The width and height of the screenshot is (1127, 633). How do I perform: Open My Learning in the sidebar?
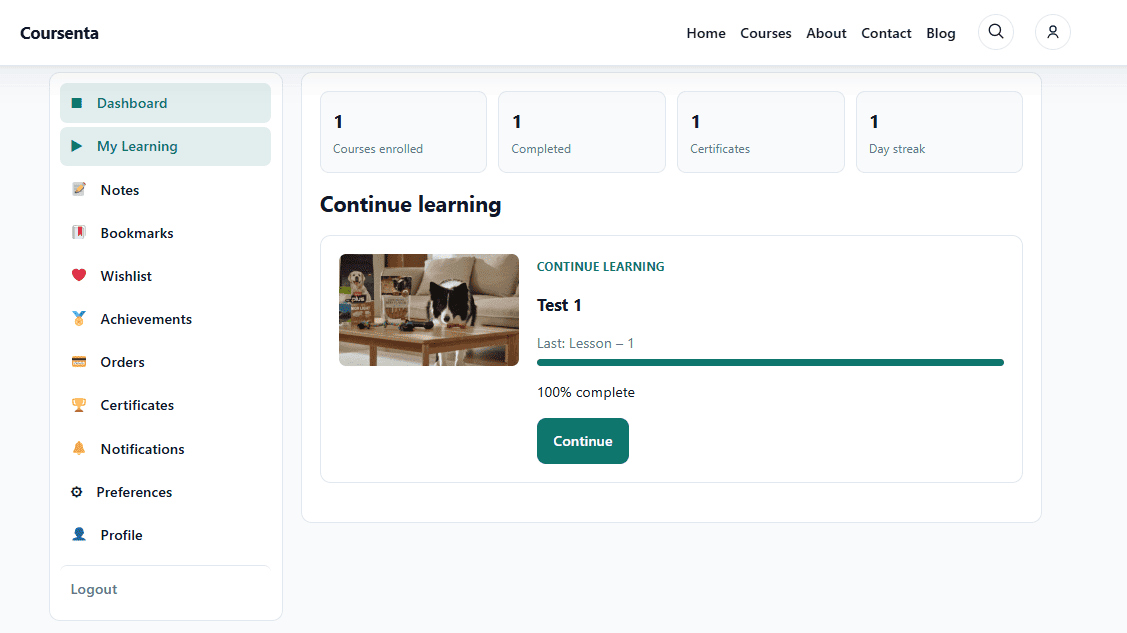[165, 146]
